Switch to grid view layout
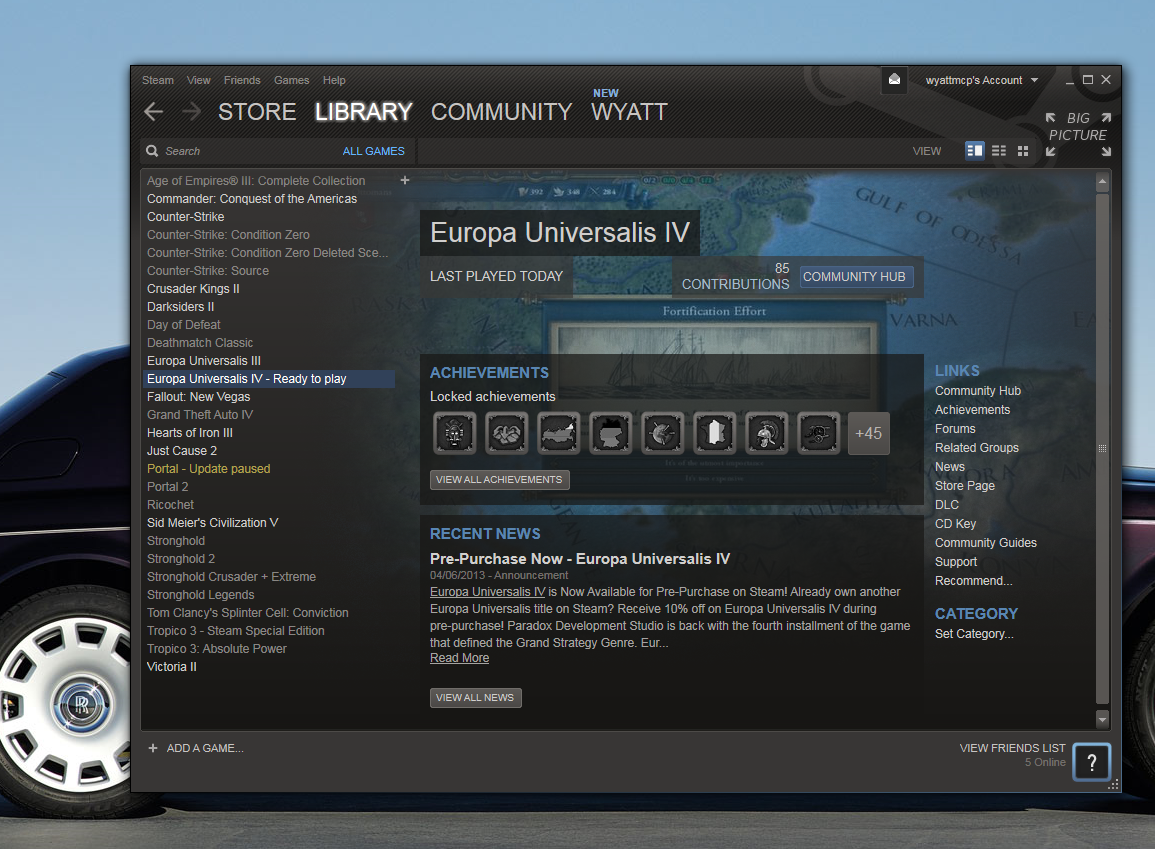Image resolution: width=1155 pixels, height=849 pixels. tap(1023, 151)
